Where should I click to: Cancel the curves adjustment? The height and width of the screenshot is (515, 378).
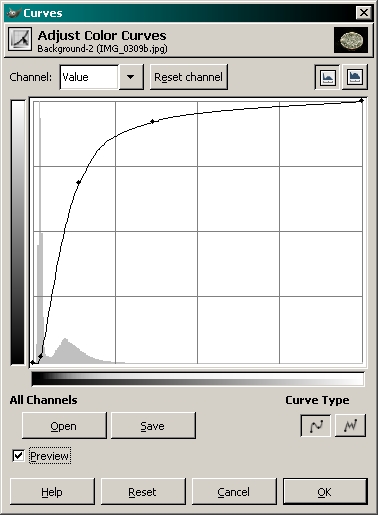coord(234,492)
